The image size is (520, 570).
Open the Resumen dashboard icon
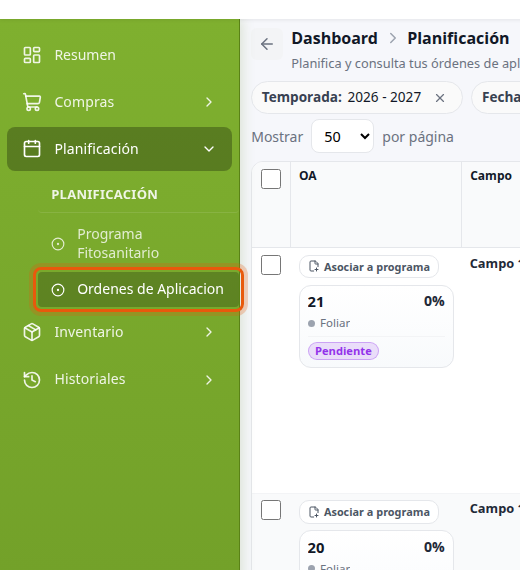click(32, 55)
